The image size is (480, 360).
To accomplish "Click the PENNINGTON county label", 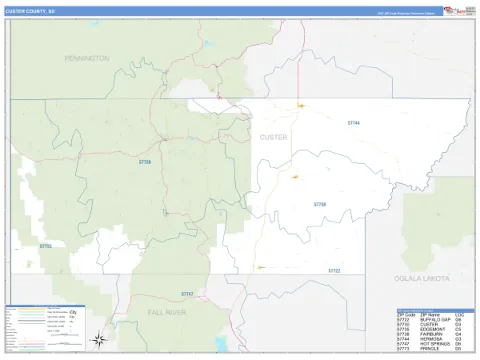I will [87, 58].
